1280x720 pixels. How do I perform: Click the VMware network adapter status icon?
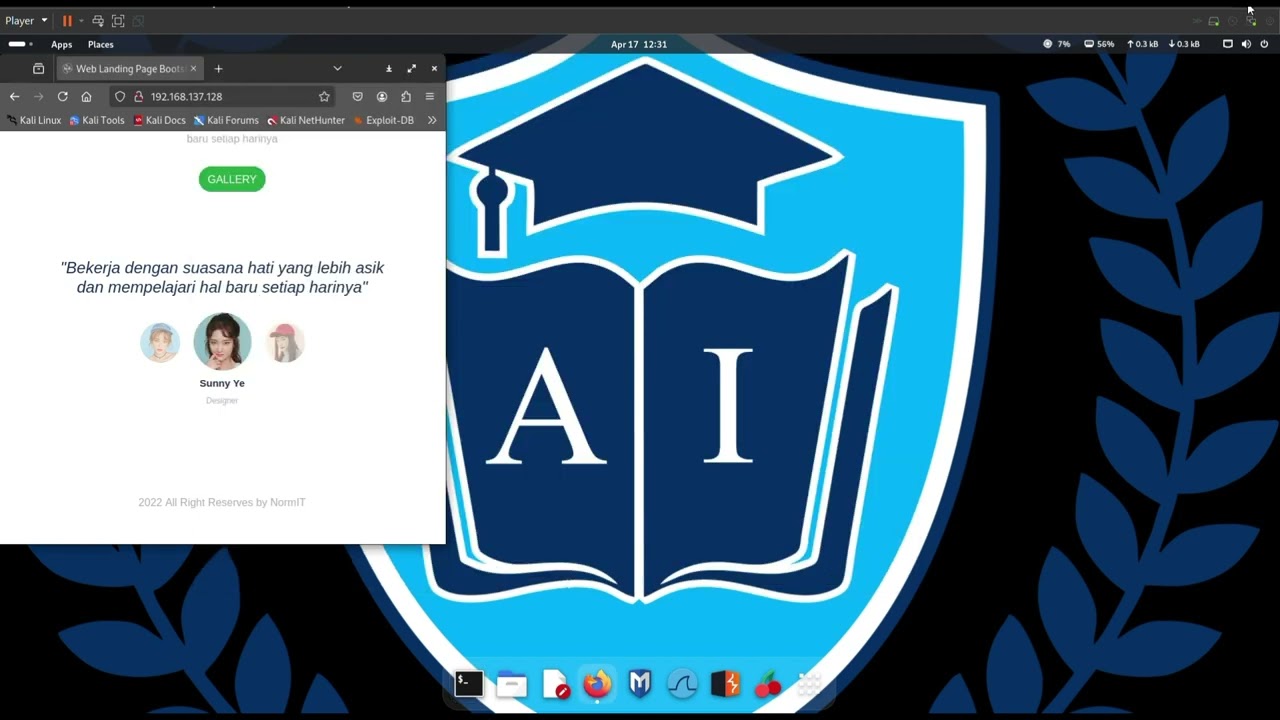point(1251,21)
